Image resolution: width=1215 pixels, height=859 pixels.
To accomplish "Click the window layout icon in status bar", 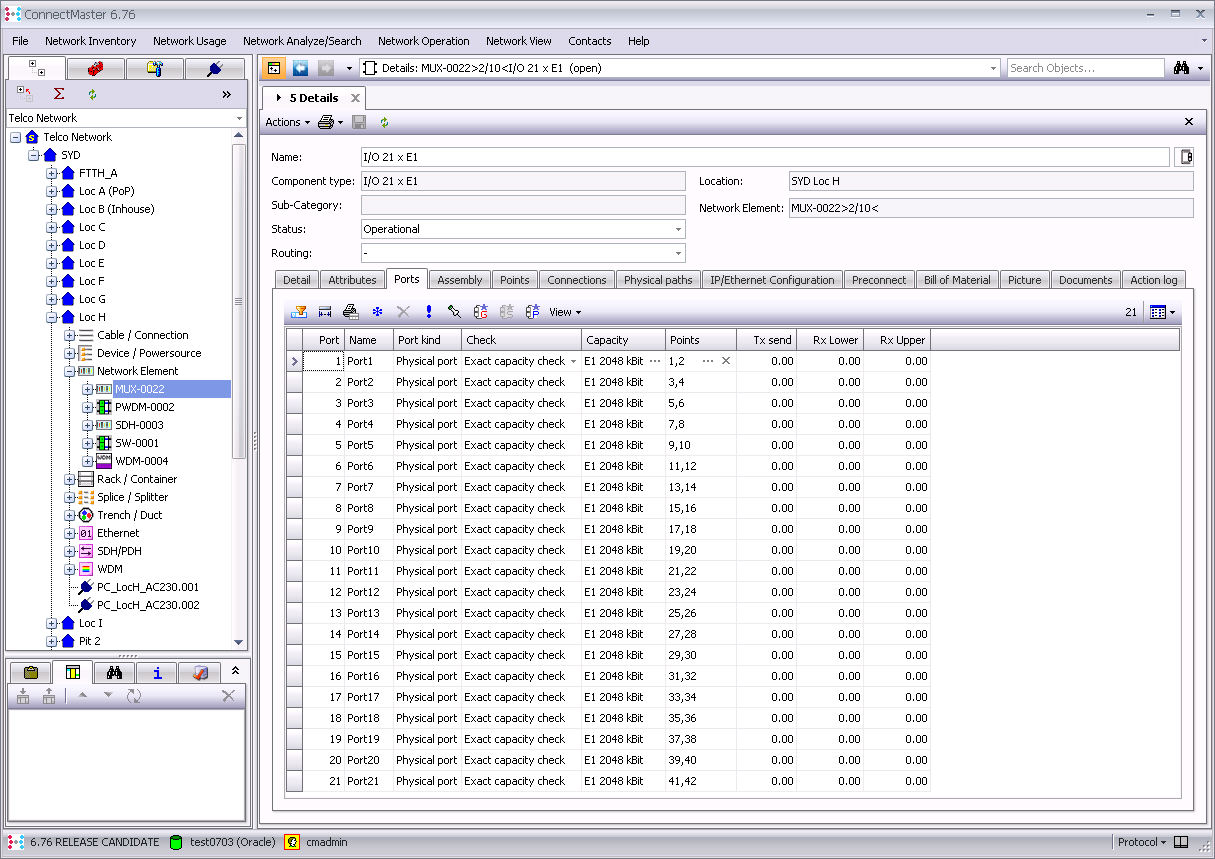I will pos(1181,842).
